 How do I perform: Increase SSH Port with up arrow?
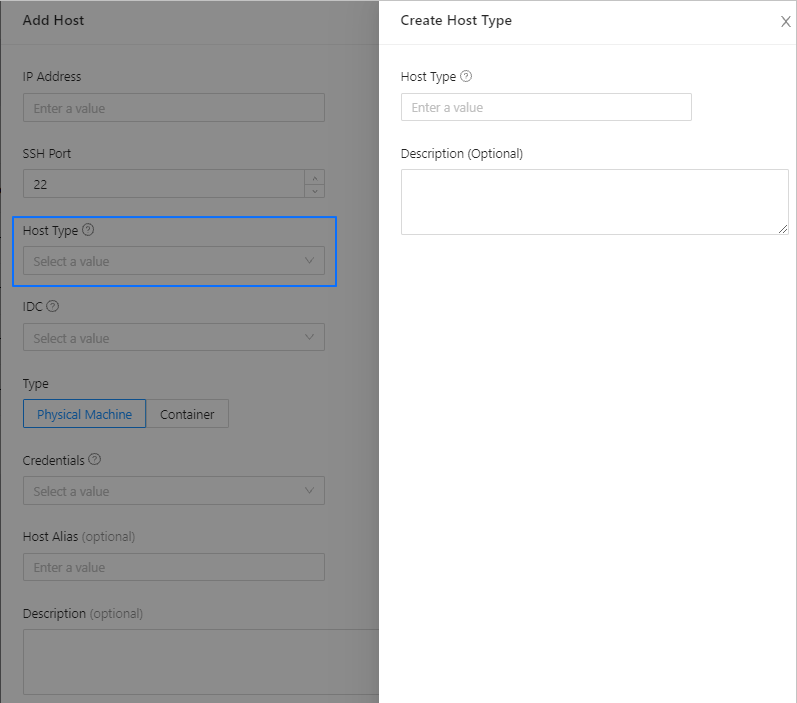pyautogui.click(x=315, y=177)
